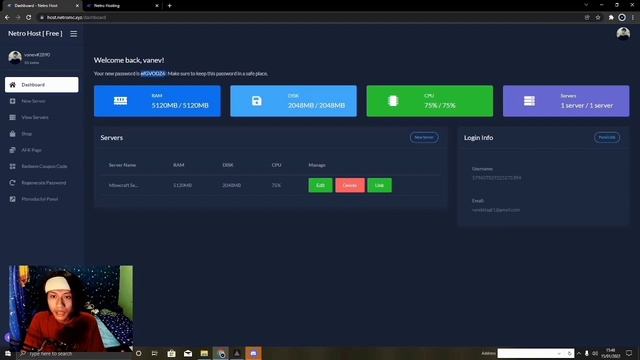Image resolution: width=640 pixels, height=360 pixels.
Task: Toggle the sidebar hamburger menu
Action: coord(73,34)
